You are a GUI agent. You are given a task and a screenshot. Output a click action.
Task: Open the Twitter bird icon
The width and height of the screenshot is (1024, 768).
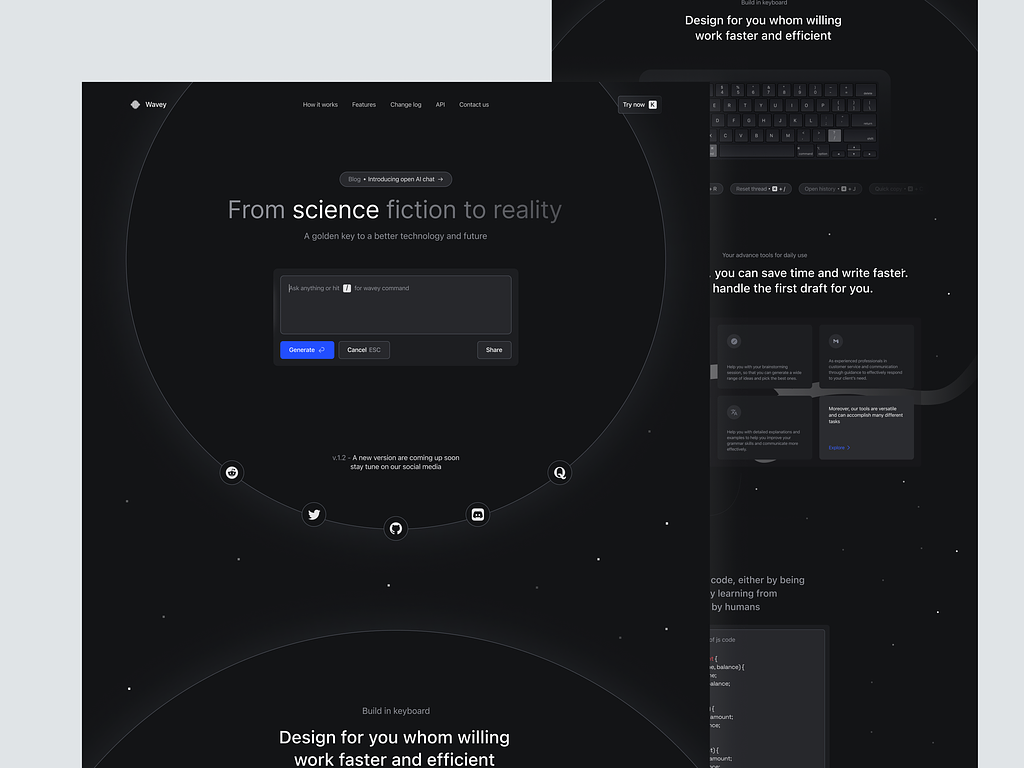(314, 514)
